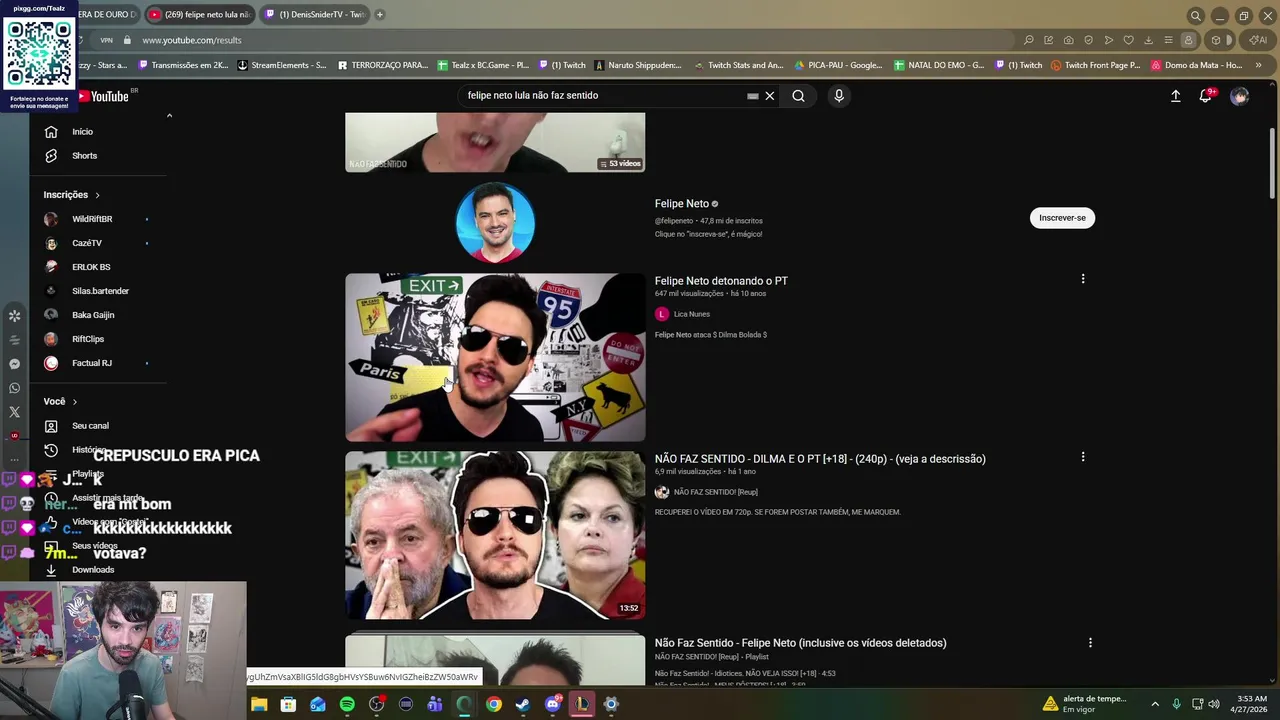The width and height of the screenshot is (1280, 720).
Task: Show more bookmarks with the chevron
Action: [x=1258, y=65]
